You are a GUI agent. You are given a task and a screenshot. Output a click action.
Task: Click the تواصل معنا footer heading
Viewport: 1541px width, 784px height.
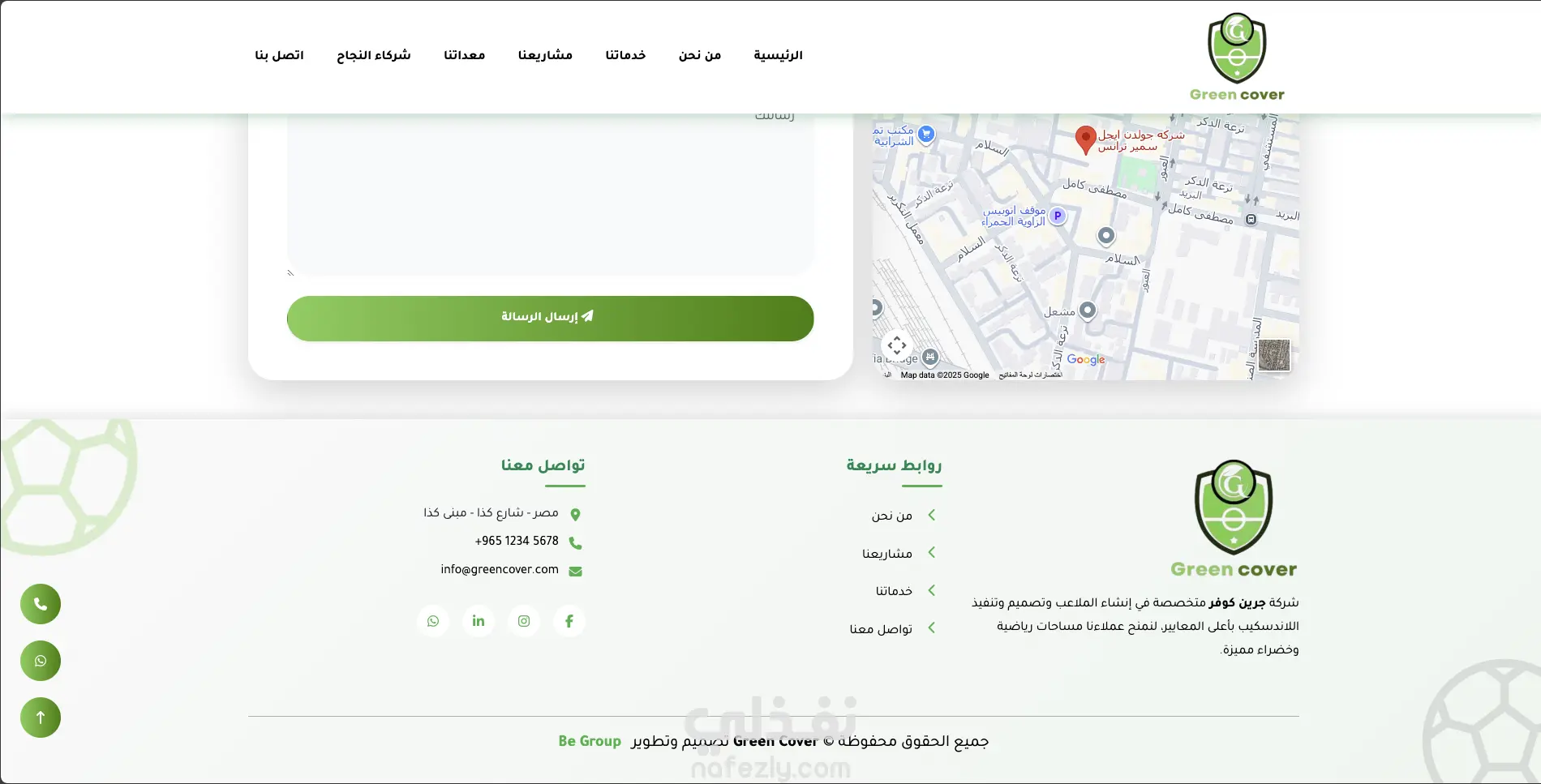(543, 465)
